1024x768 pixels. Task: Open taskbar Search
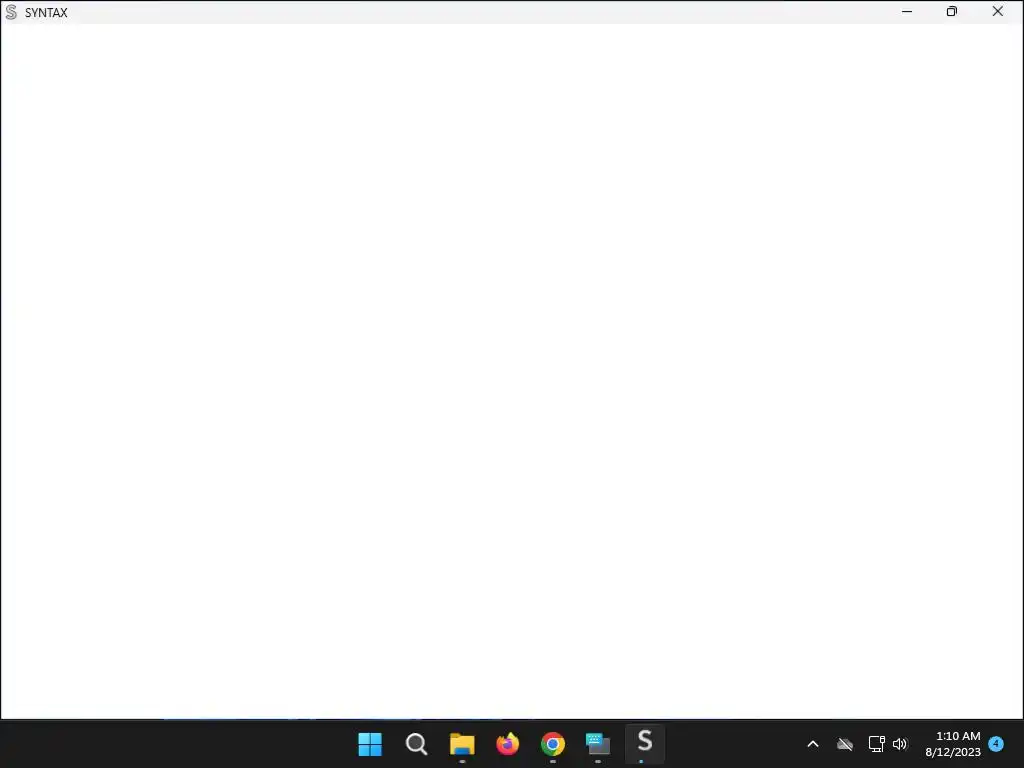pyautogui.click(x=416, y=744)
